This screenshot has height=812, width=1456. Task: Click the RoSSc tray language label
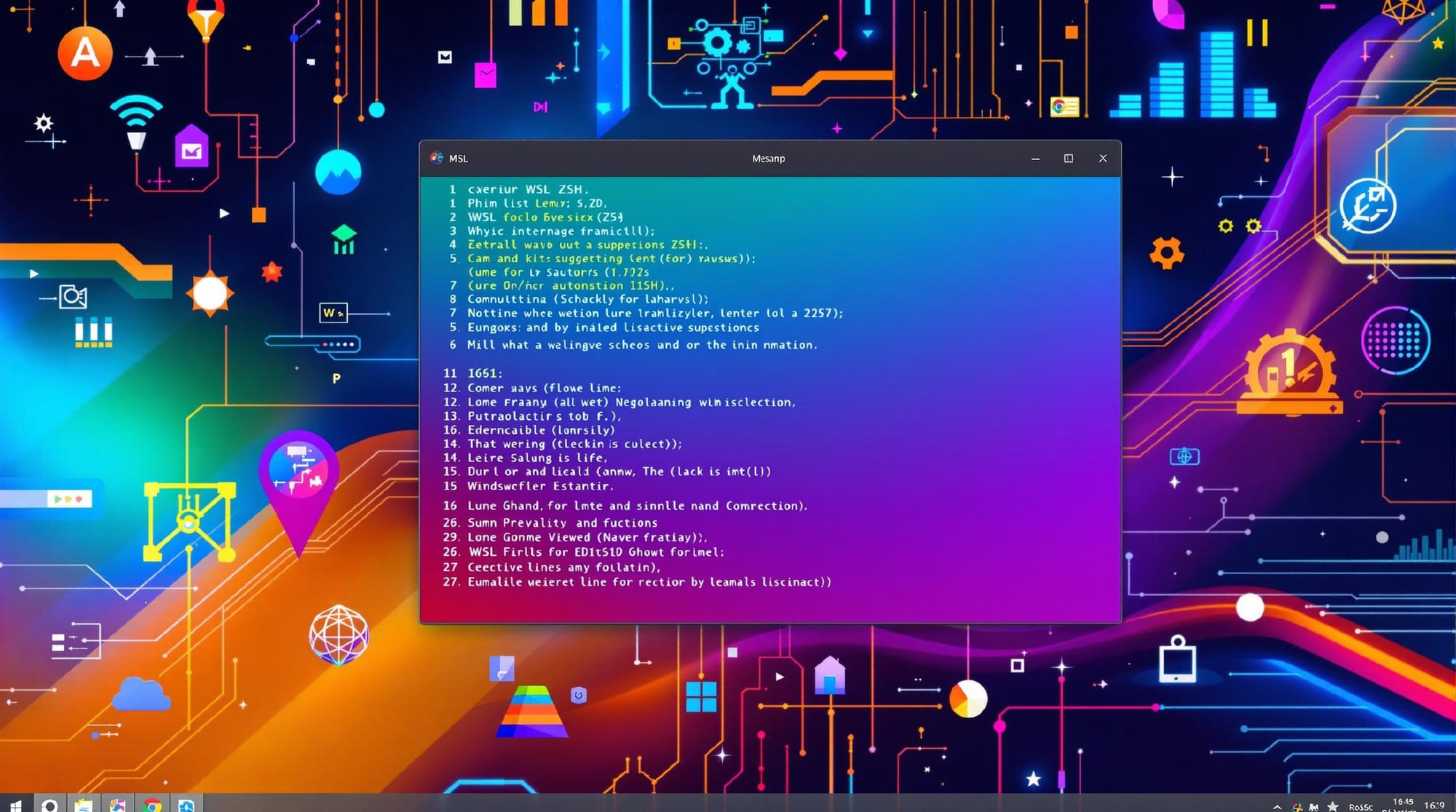[1360, 807]
